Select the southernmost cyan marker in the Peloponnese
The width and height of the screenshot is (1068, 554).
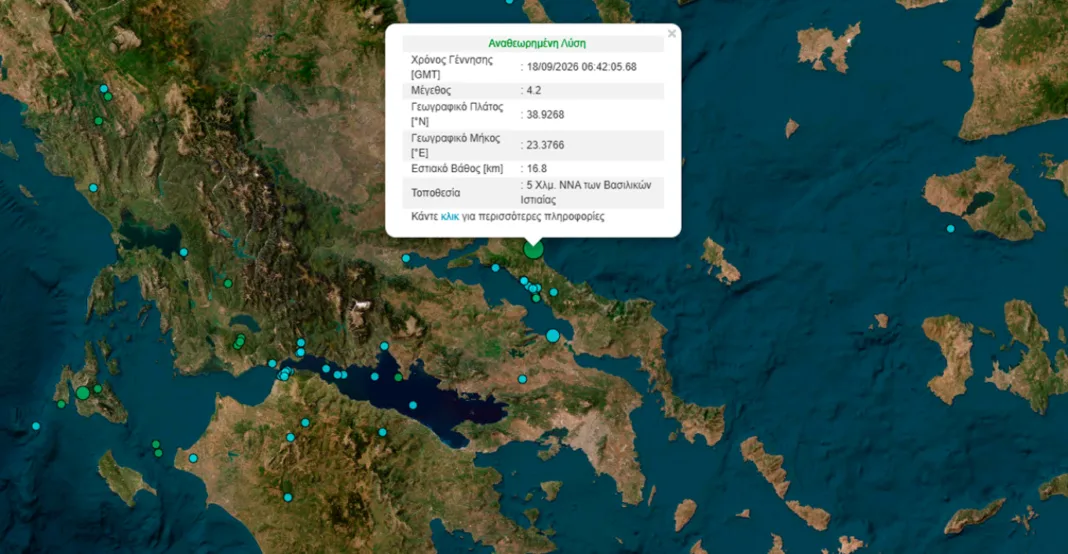click(x=287, y=497)
